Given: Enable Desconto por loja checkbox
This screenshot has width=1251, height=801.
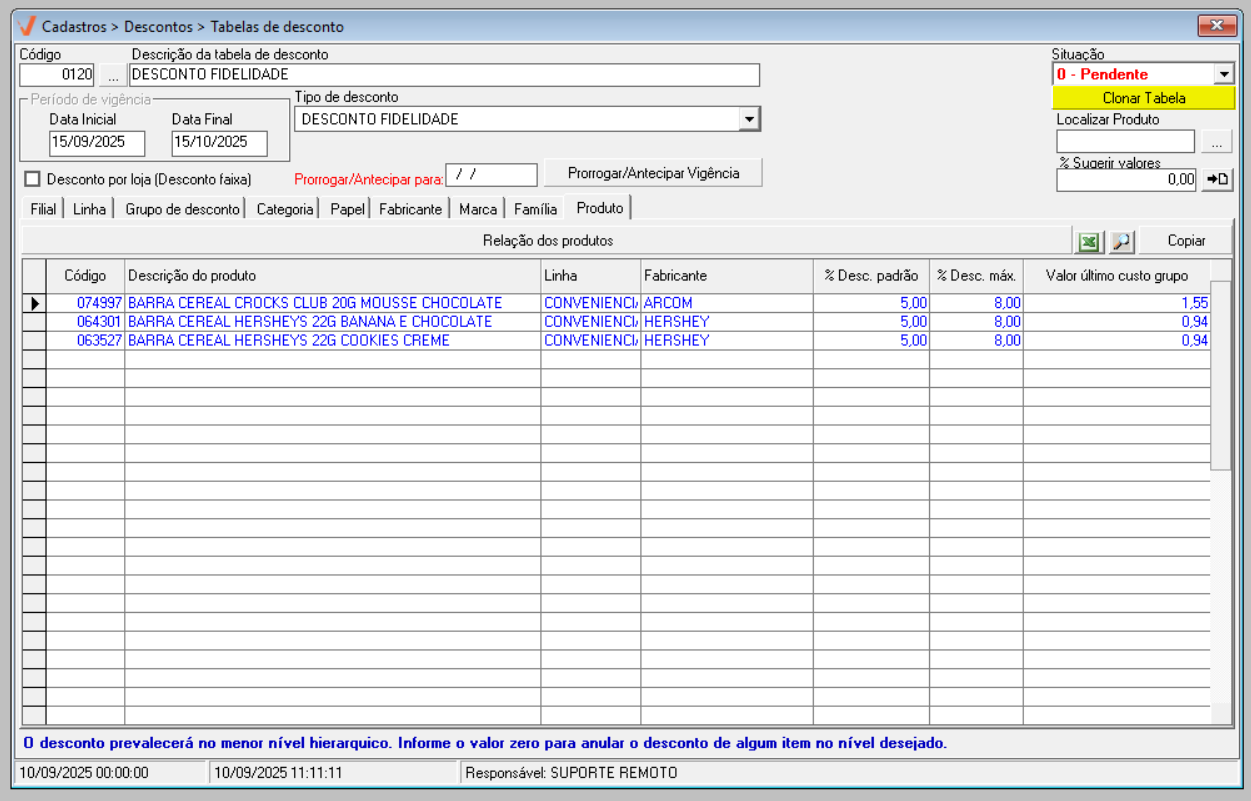Looking at the screenshot, I should click(33, 179).
